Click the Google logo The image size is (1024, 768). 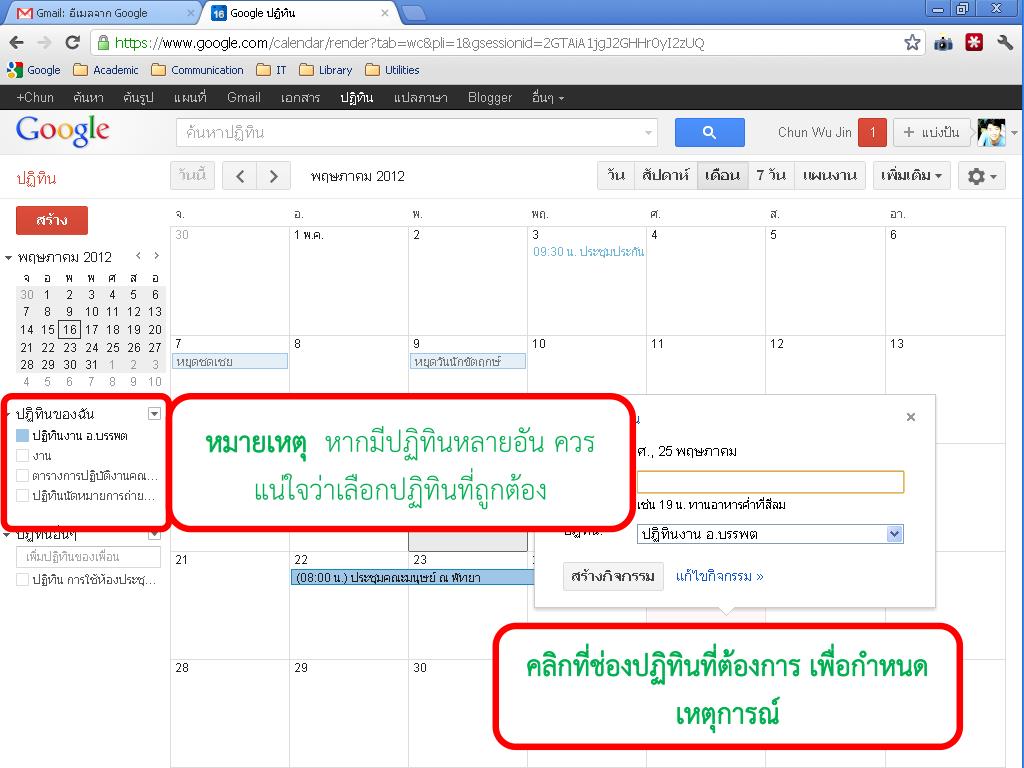(x=63, y=131)
